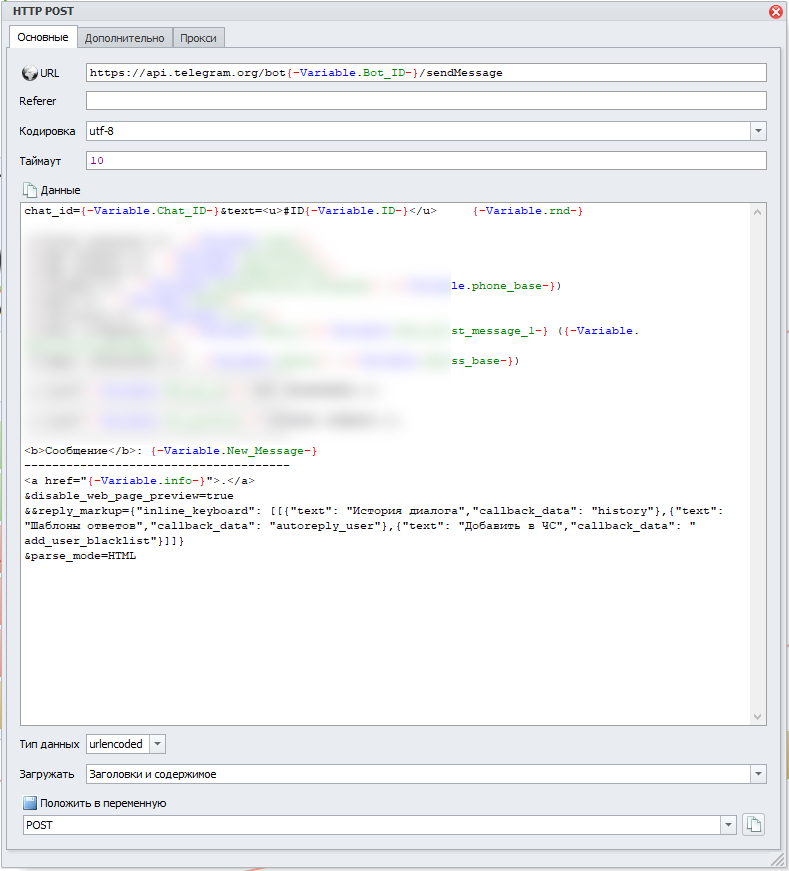
Task: Click the data area scrollbar down arrow
Action: (x=757, y=717)
